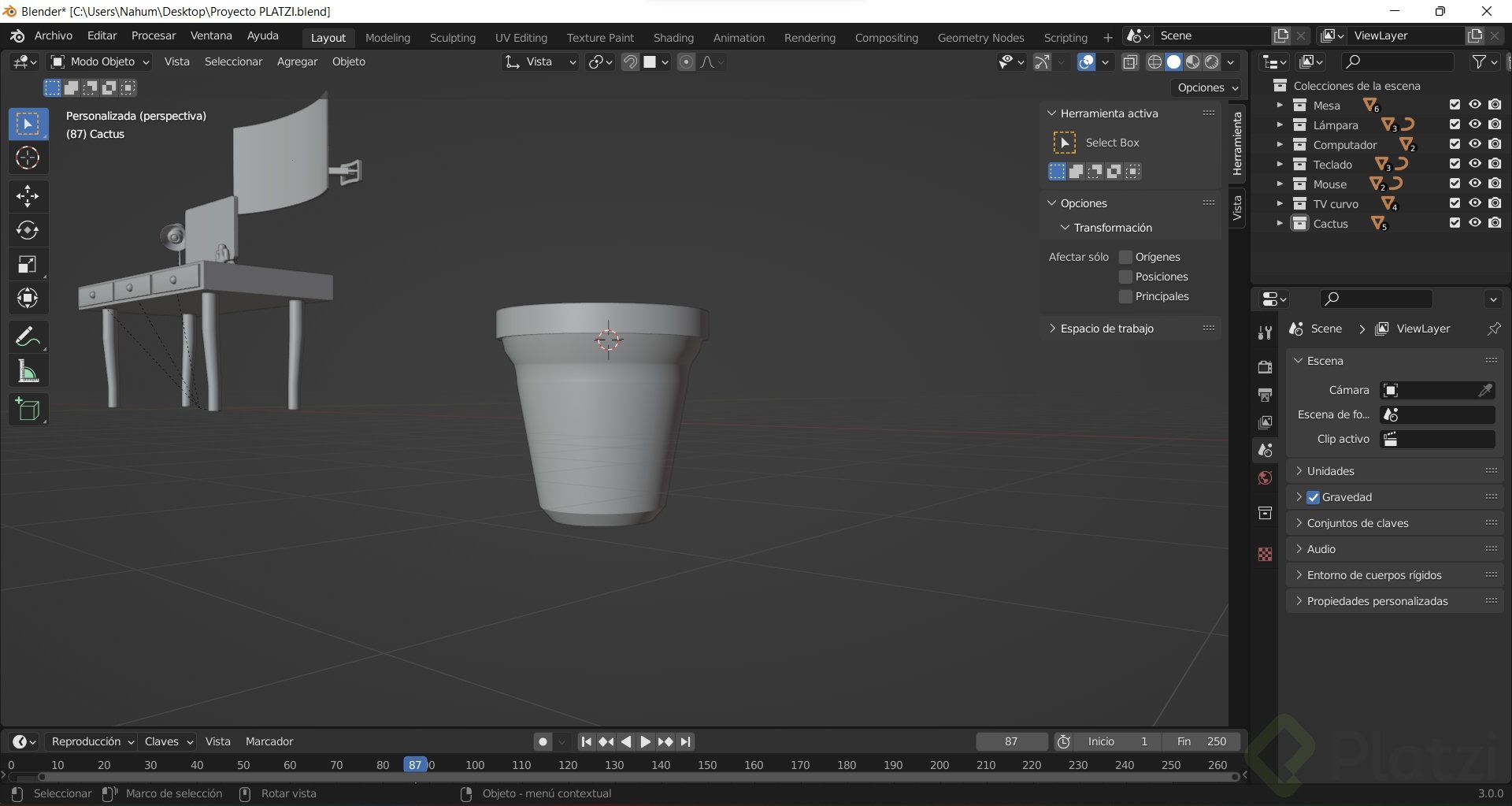Enable the Orígenes checkbox
Screen dimensions: 1512x806
(x=1125, y=257)
